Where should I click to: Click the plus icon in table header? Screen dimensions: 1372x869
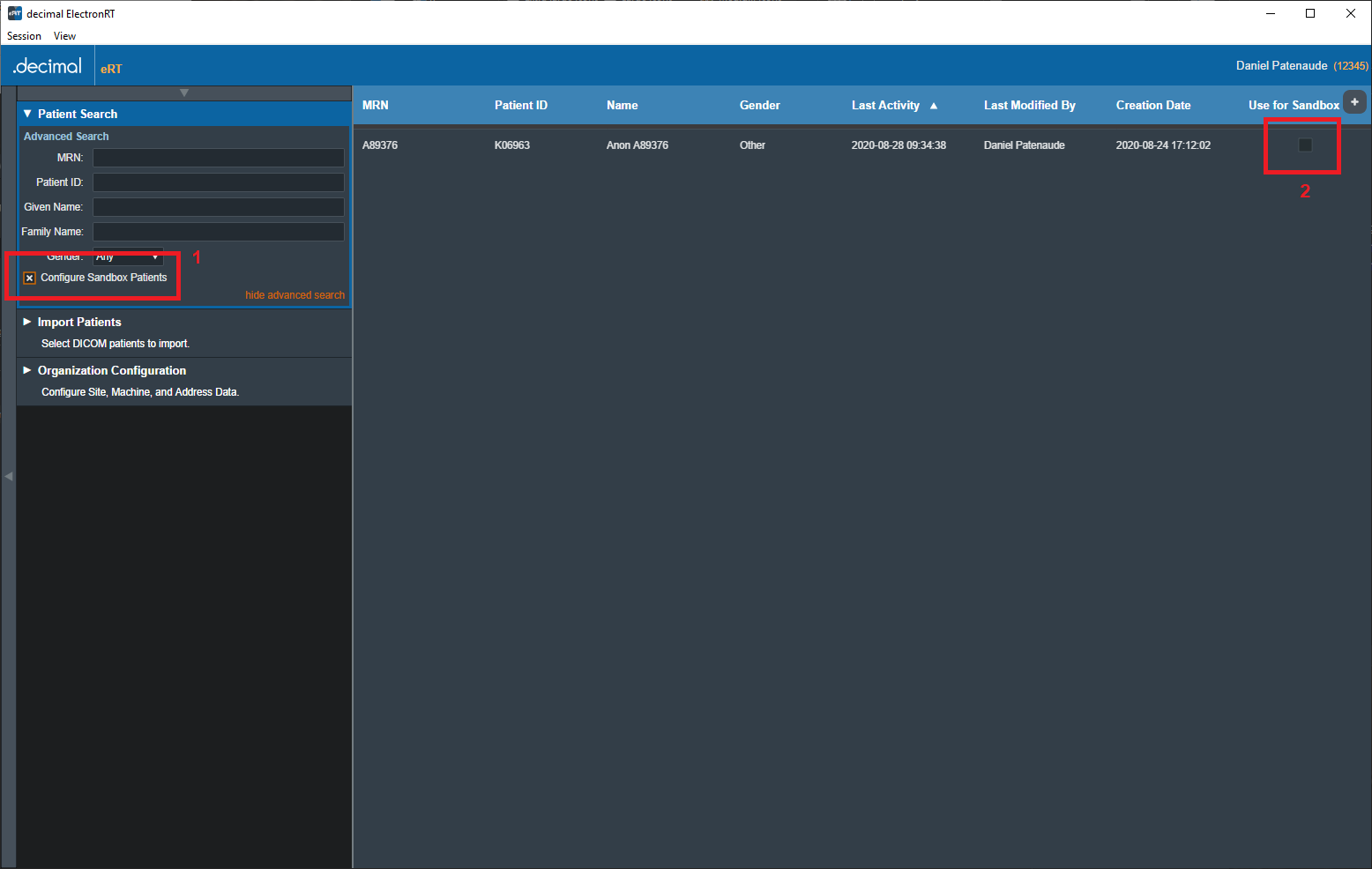[x=1354, y=102]
